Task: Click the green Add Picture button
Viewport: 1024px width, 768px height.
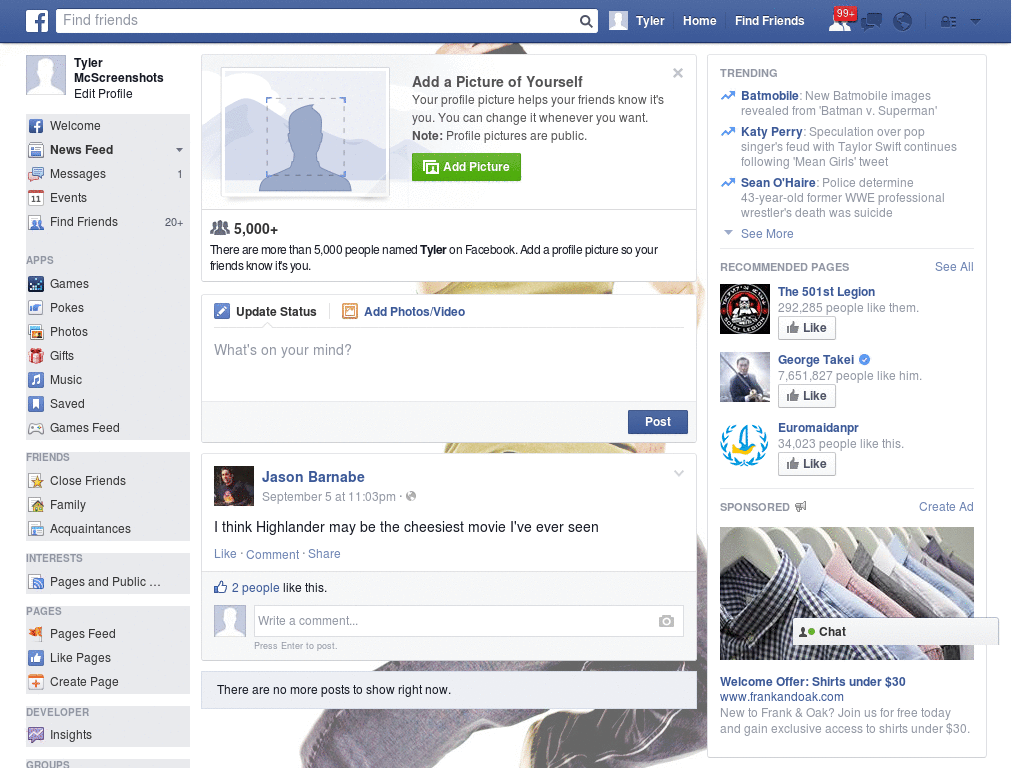Action: tap(466, 167)
